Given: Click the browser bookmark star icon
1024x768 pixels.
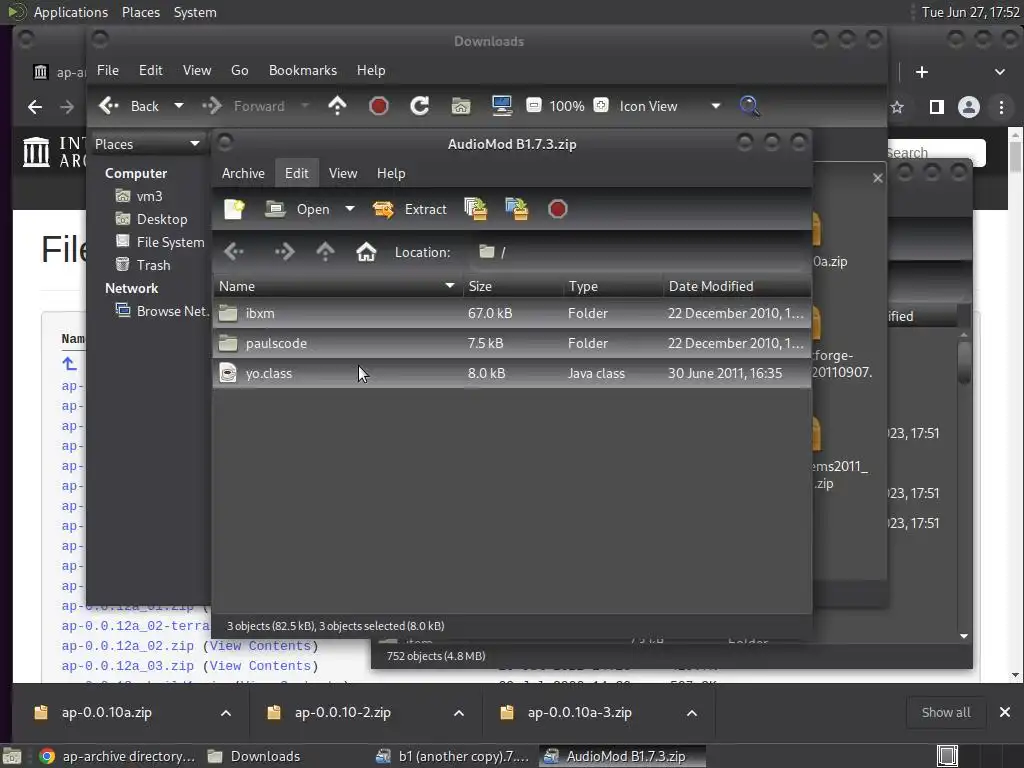Looking at the screenshot, I should click(897, 107).
